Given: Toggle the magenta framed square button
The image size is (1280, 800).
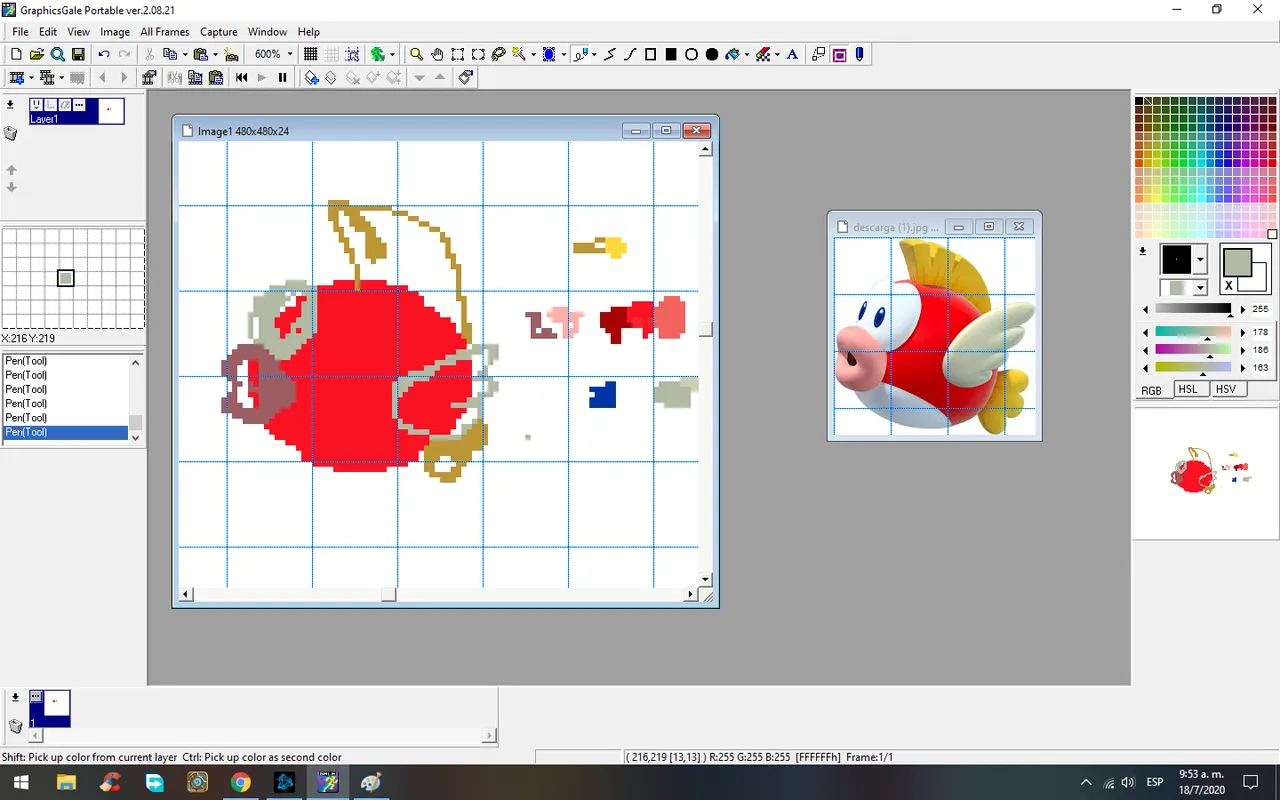Looking at the screenshot, I should (x=839, y=54).
